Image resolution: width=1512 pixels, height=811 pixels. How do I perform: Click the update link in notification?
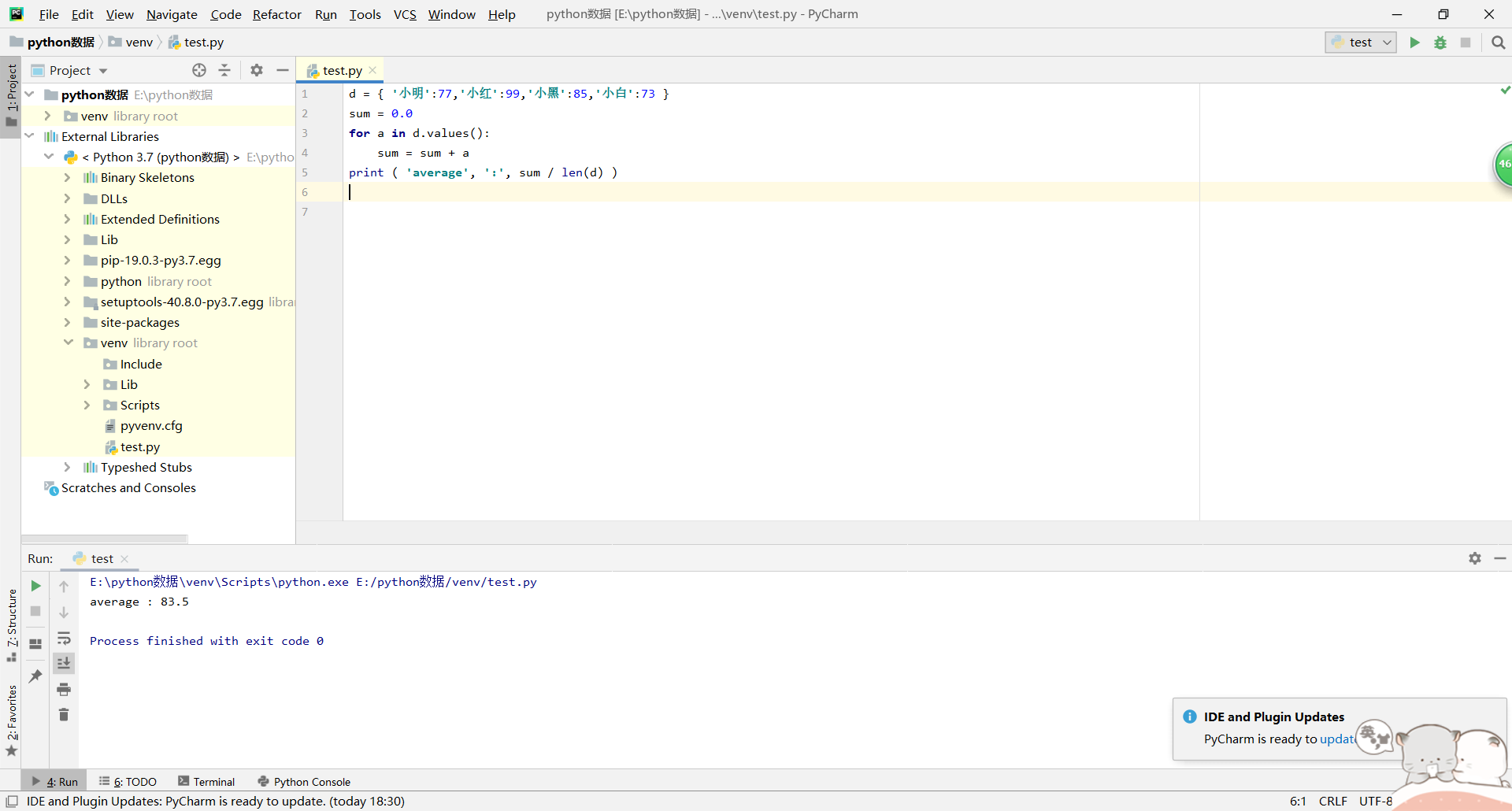pos(1338,739)
